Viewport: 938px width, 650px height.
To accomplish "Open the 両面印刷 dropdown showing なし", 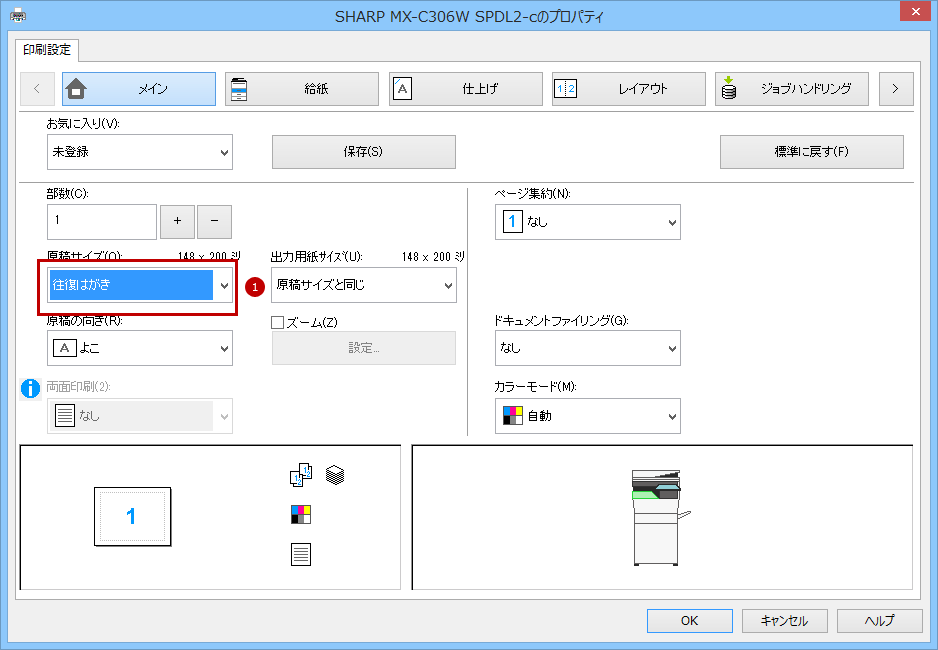I will pos(140,416).
